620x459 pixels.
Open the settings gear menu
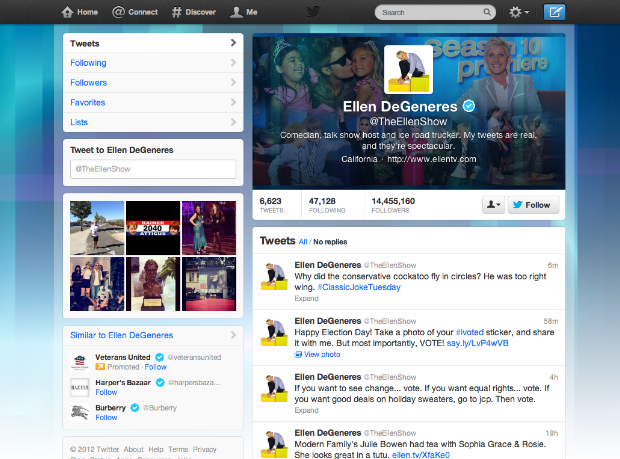tap(519, 12)
